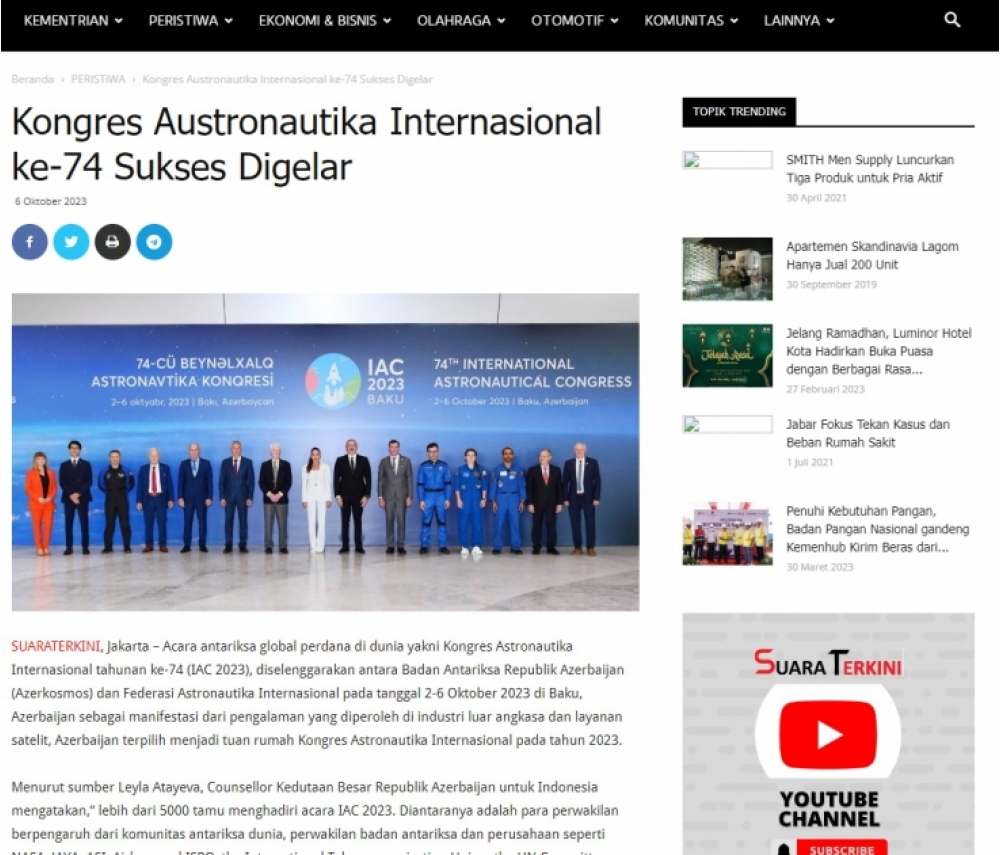Expand the Peristiwa menu arrow
Screen dimensions: 1000x855
point(228,20)
